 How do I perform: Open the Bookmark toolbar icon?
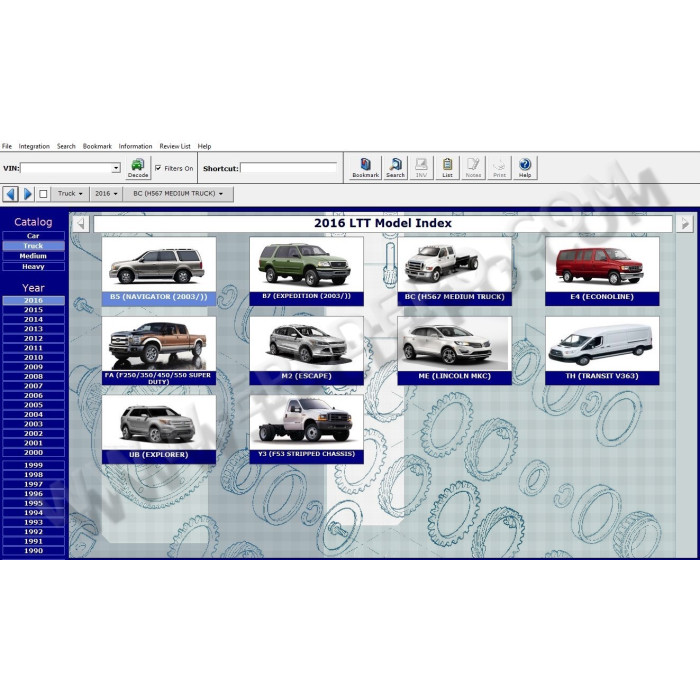click(x=365, y=168)
